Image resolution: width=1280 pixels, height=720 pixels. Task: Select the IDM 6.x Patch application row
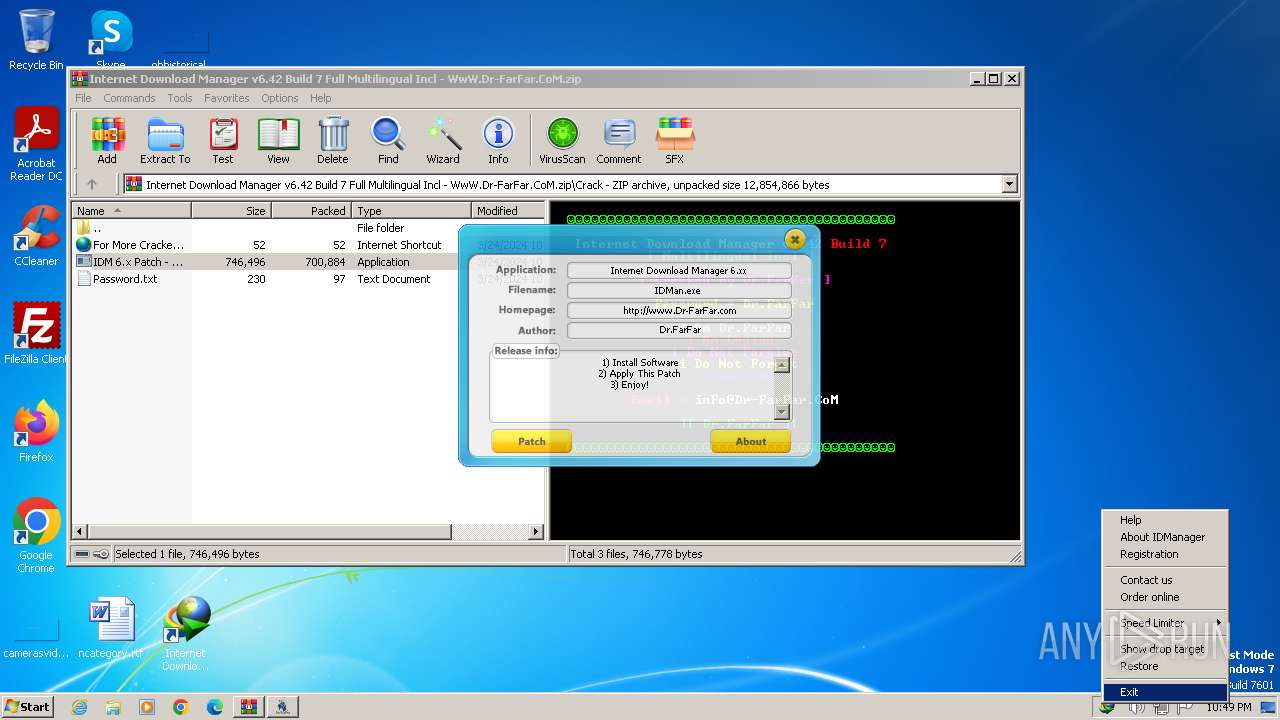pos(308,262)
